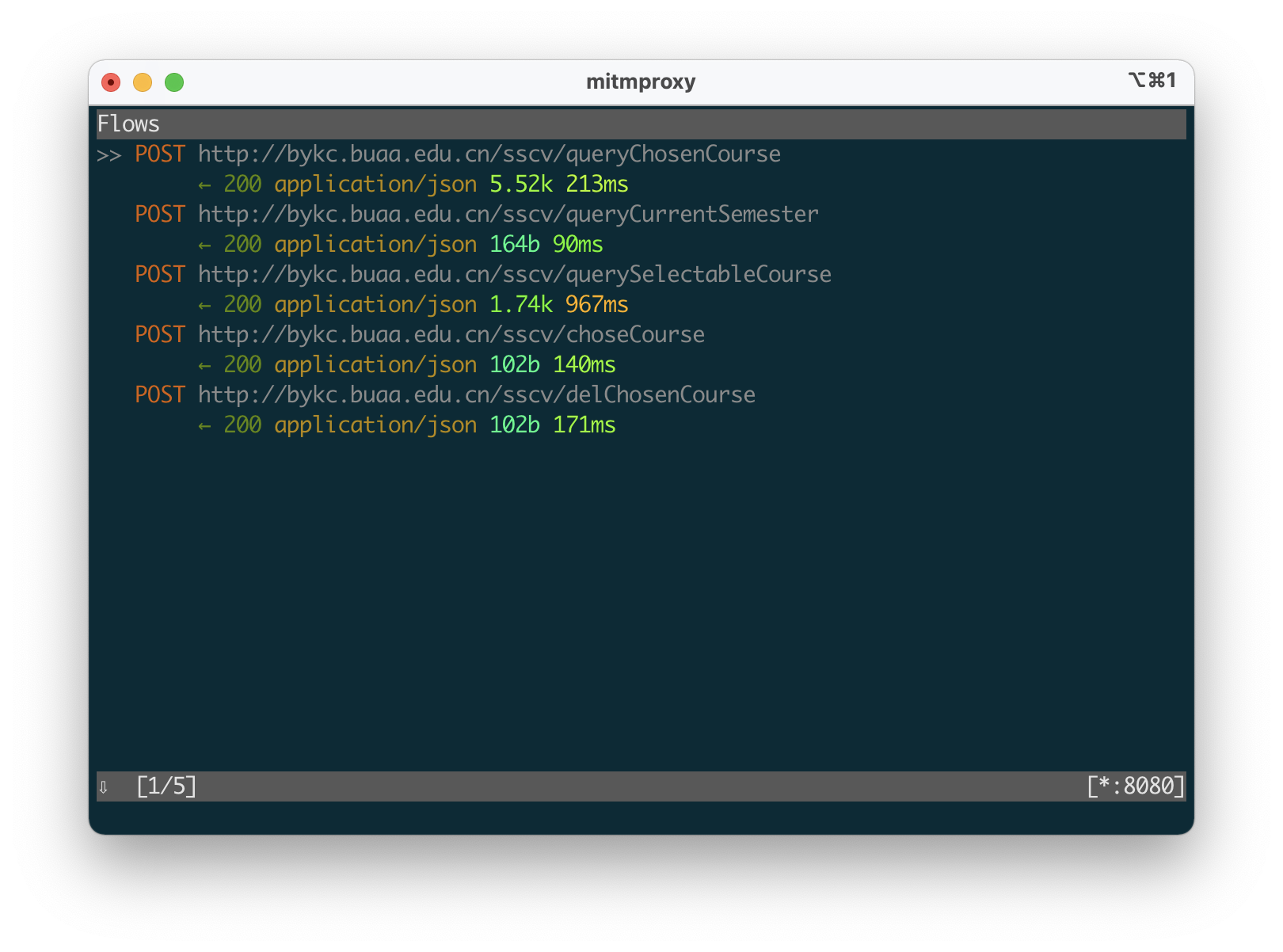Screen dimensions: 1283x952
Task: Select the querySelectableCourse request URL
Action: point(515,275)
